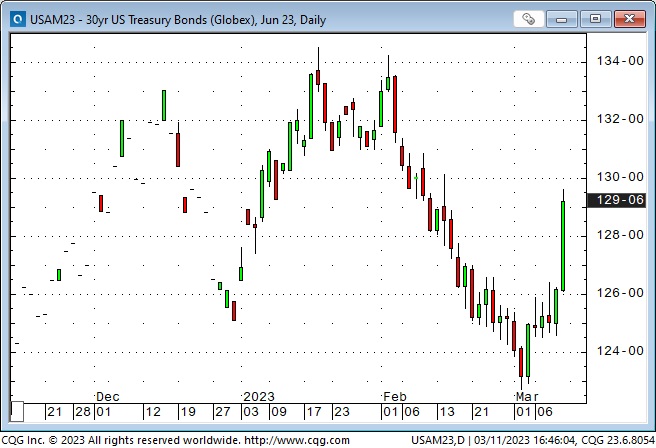This screenshot has height=448, width=656.
Task: Click the date marker 03 under 2023
Action: [251, 412]
